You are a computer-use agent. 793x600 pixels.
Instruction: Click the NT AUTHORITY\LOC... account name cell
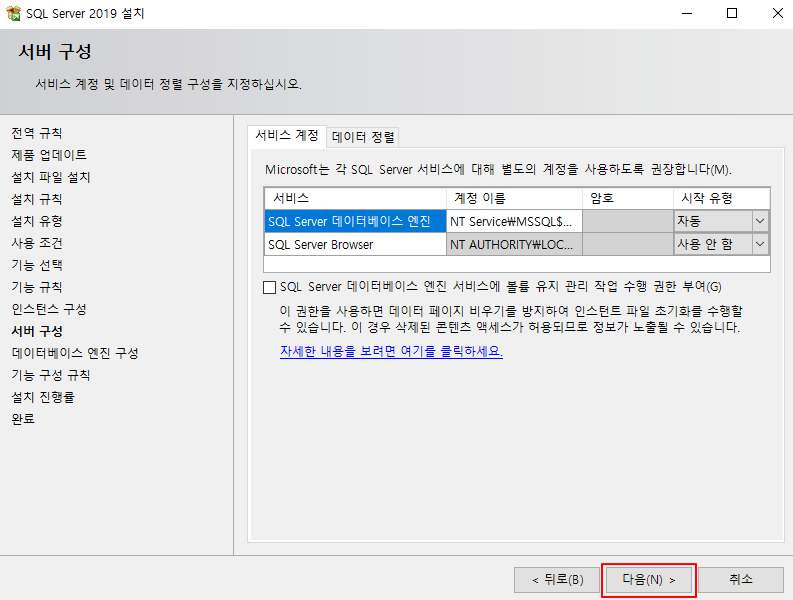514,244
